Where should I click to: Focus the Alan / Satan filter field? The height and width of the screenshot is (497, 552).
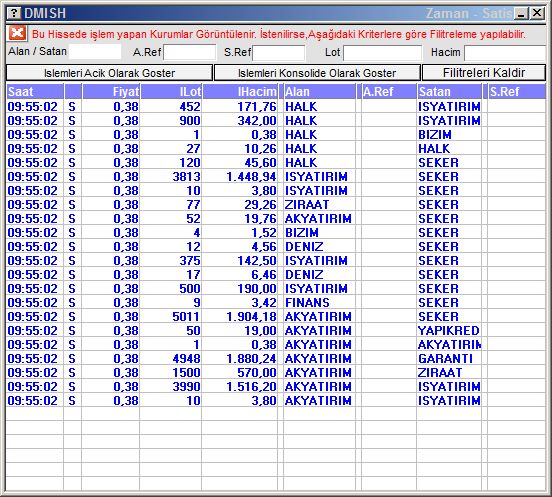point(95,52)
